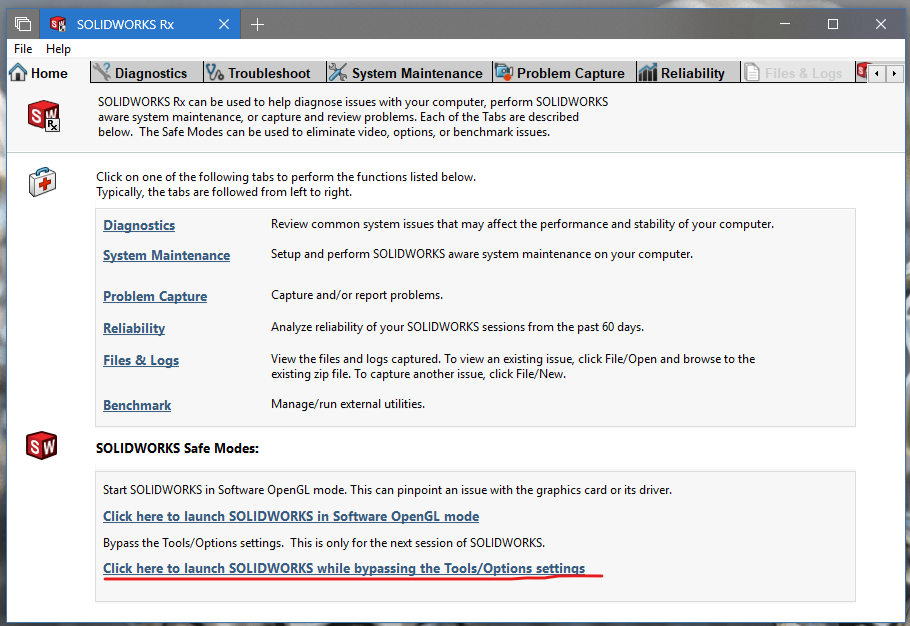Screen dimensions: 910x626
Task: Open the Benchmark link
Action: tap(137, 405)
